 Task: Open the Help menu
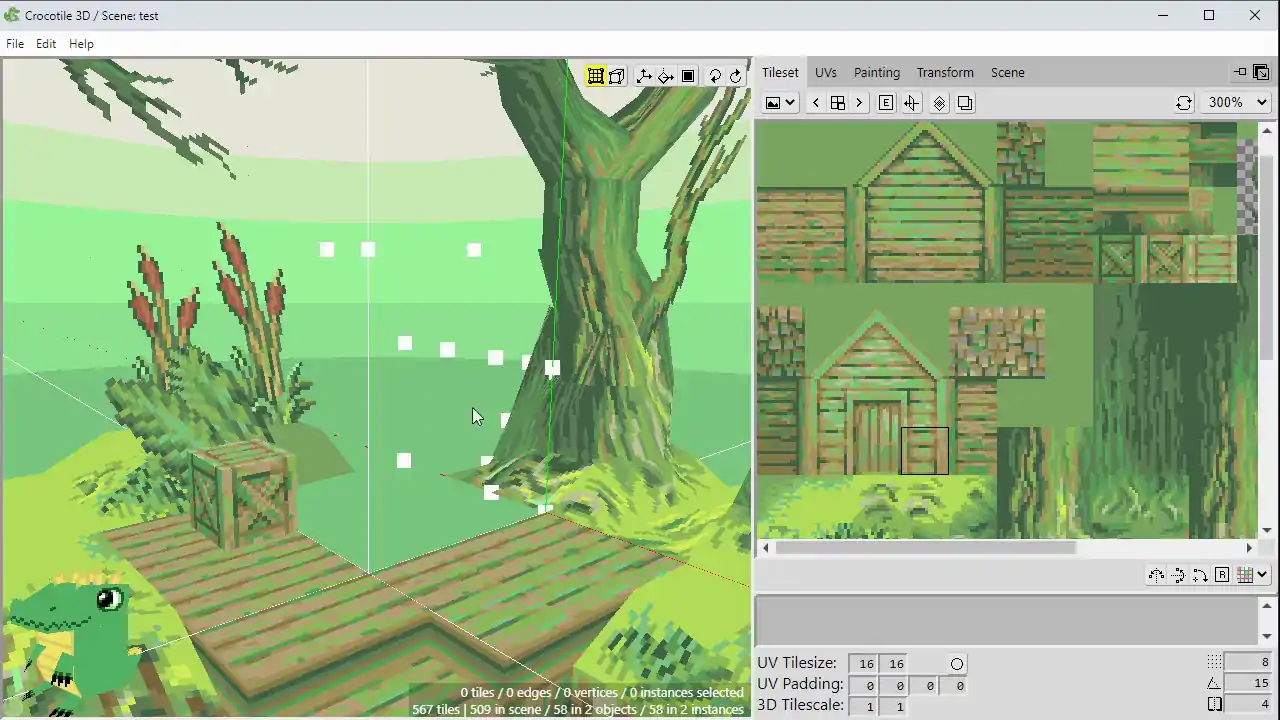(81, 44)
